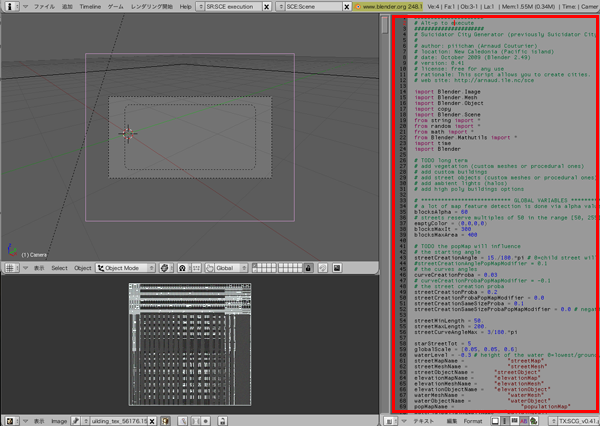Open the Image menu

pos(59,421)
